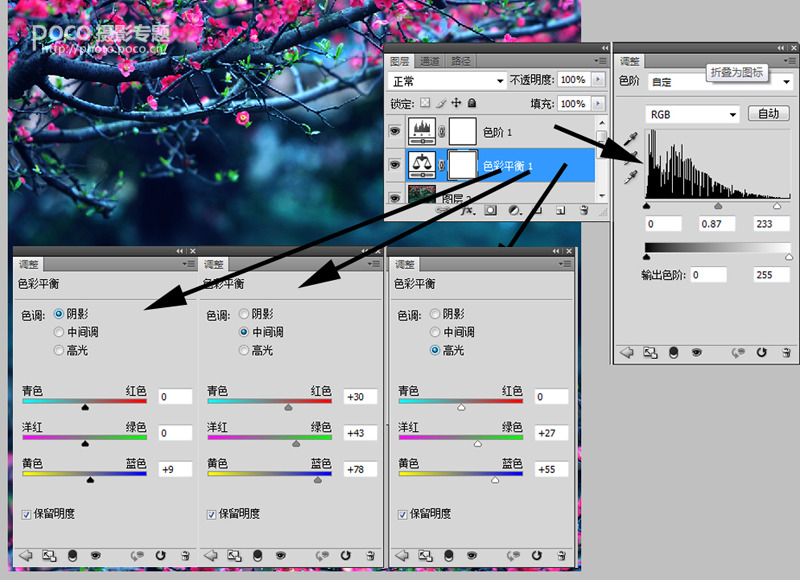
Task: Open the Layers panel options menu
Action: tap(601, 61)
